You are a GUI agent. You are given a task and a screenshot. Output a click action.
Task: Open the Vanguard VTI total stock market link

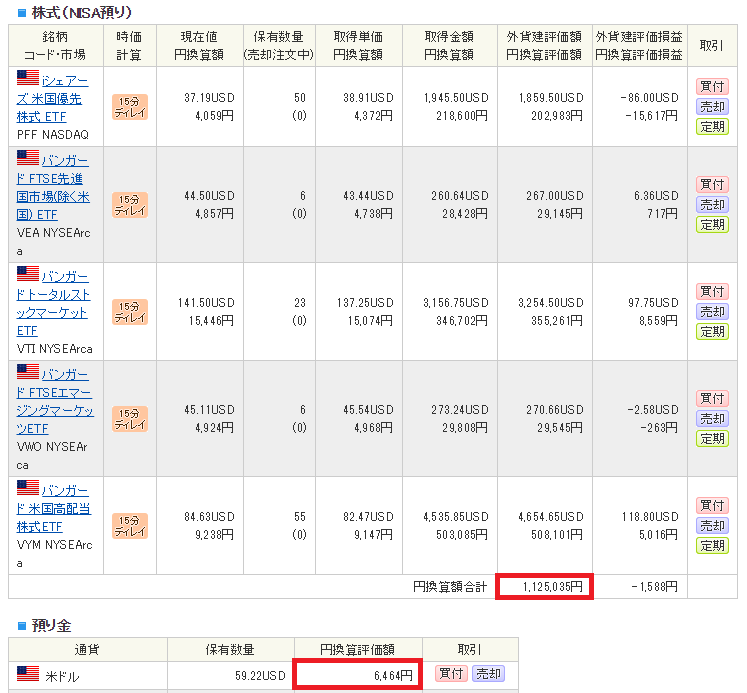click(x=53, y=303)
